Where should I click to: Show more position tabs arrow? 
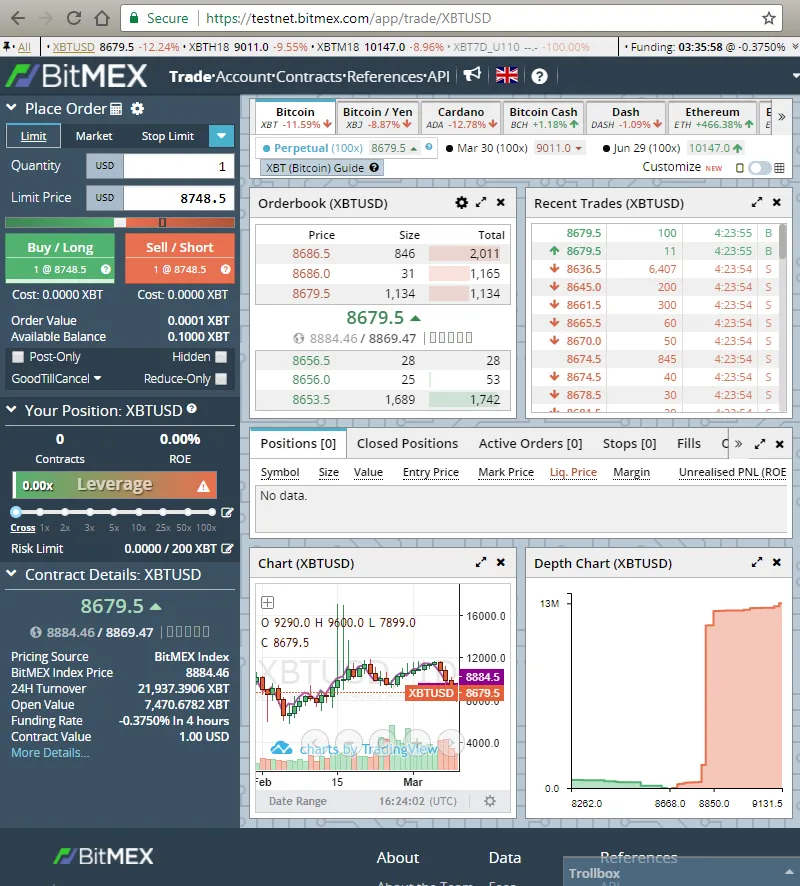pos(738,444)
